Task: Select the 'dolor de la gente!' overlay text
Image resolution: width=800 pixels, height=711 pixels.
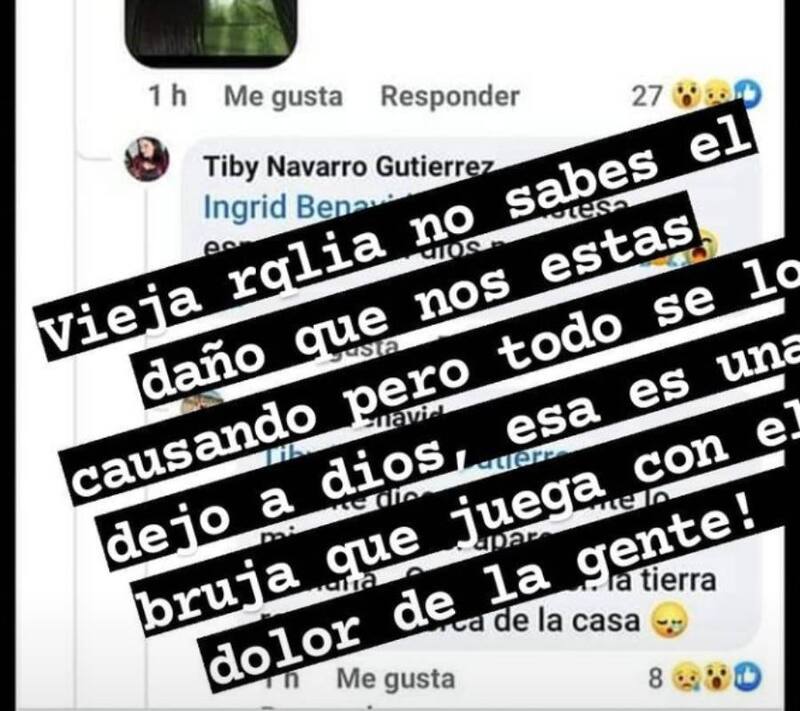Action: [490, 592]
